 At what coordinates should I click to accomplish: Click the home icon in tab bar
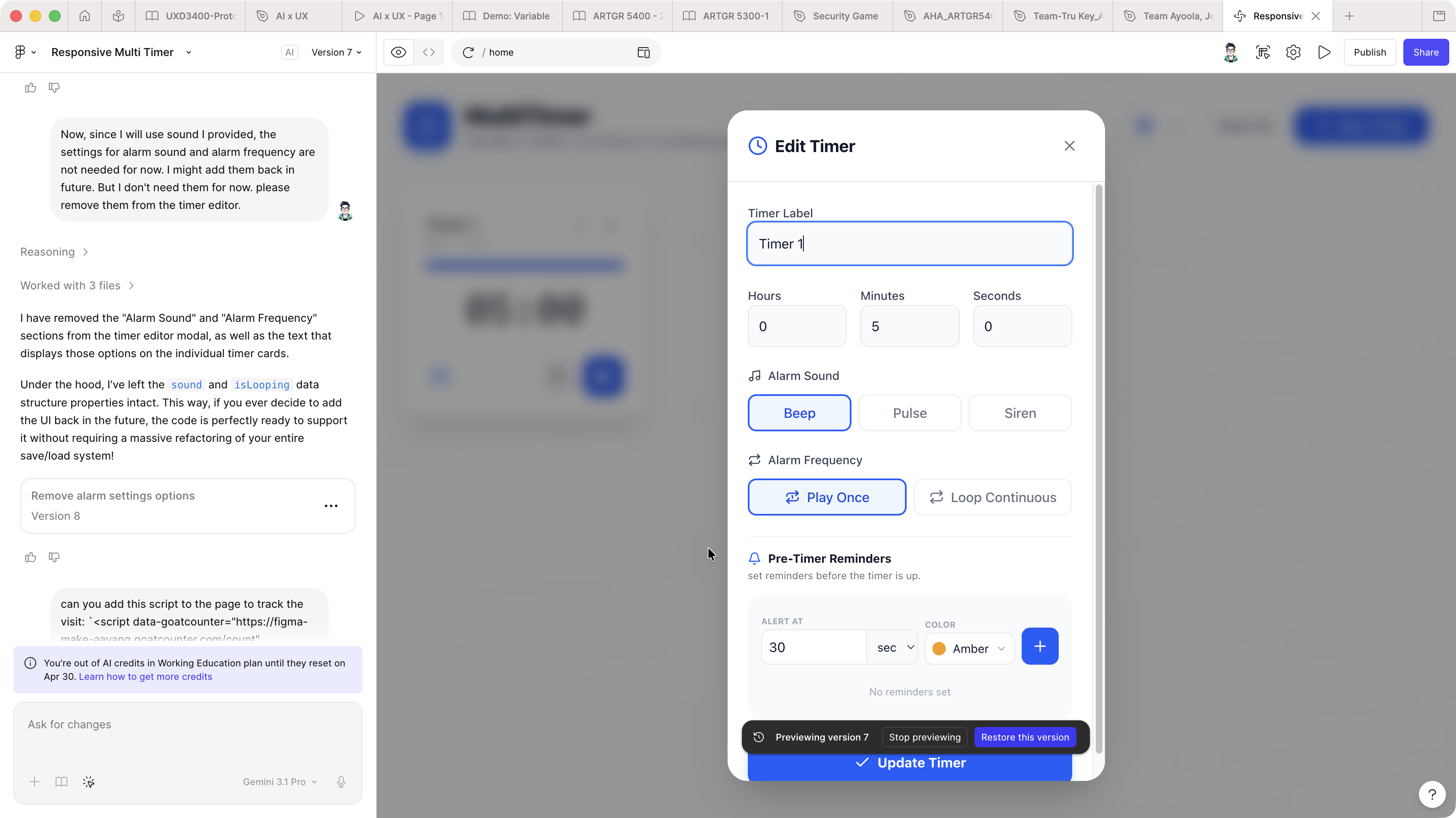point(85,16)
